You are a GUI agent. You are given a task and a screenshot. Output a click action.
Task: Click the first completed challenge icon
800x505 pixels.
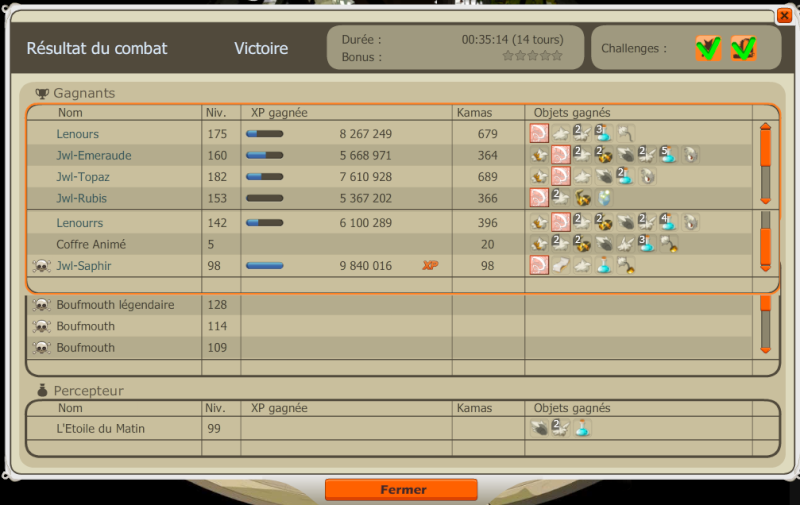[x=708, y=48]
